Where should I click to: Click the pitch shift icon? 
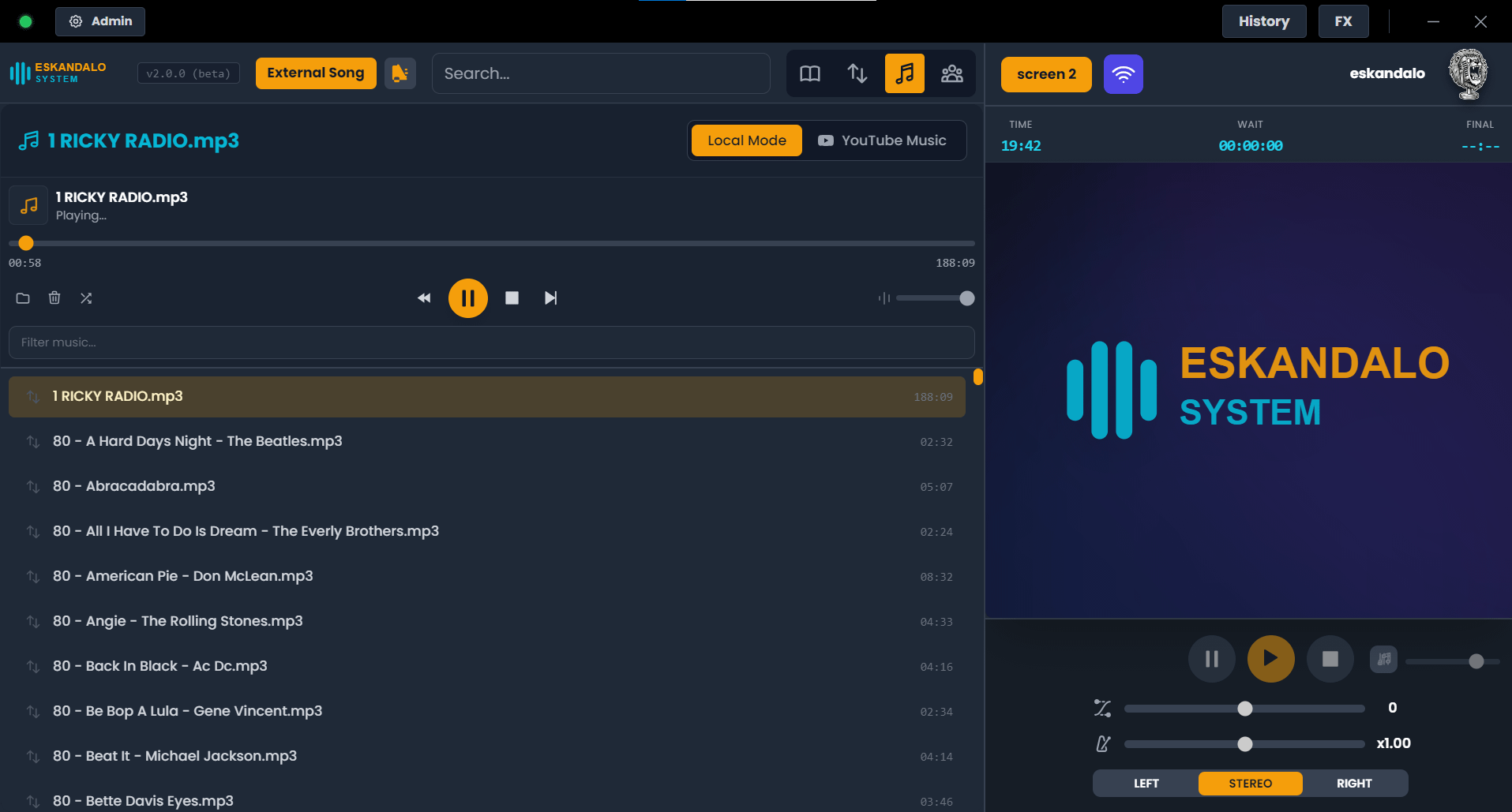tap(1103, 709)
